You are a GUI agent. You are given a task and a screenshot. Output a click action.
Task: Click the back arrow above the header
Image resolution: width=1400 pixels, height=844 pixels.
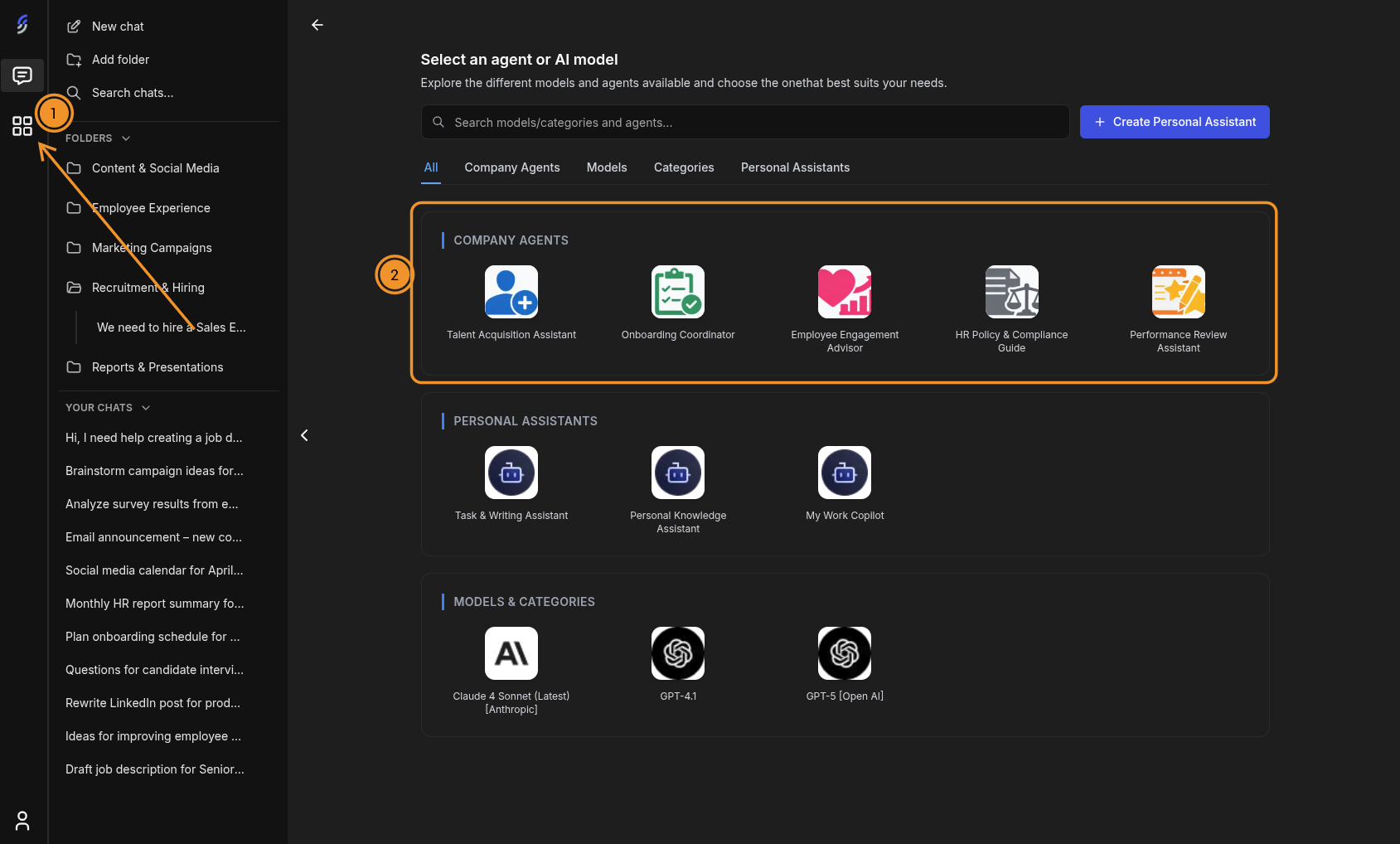[x=317, y=25]
